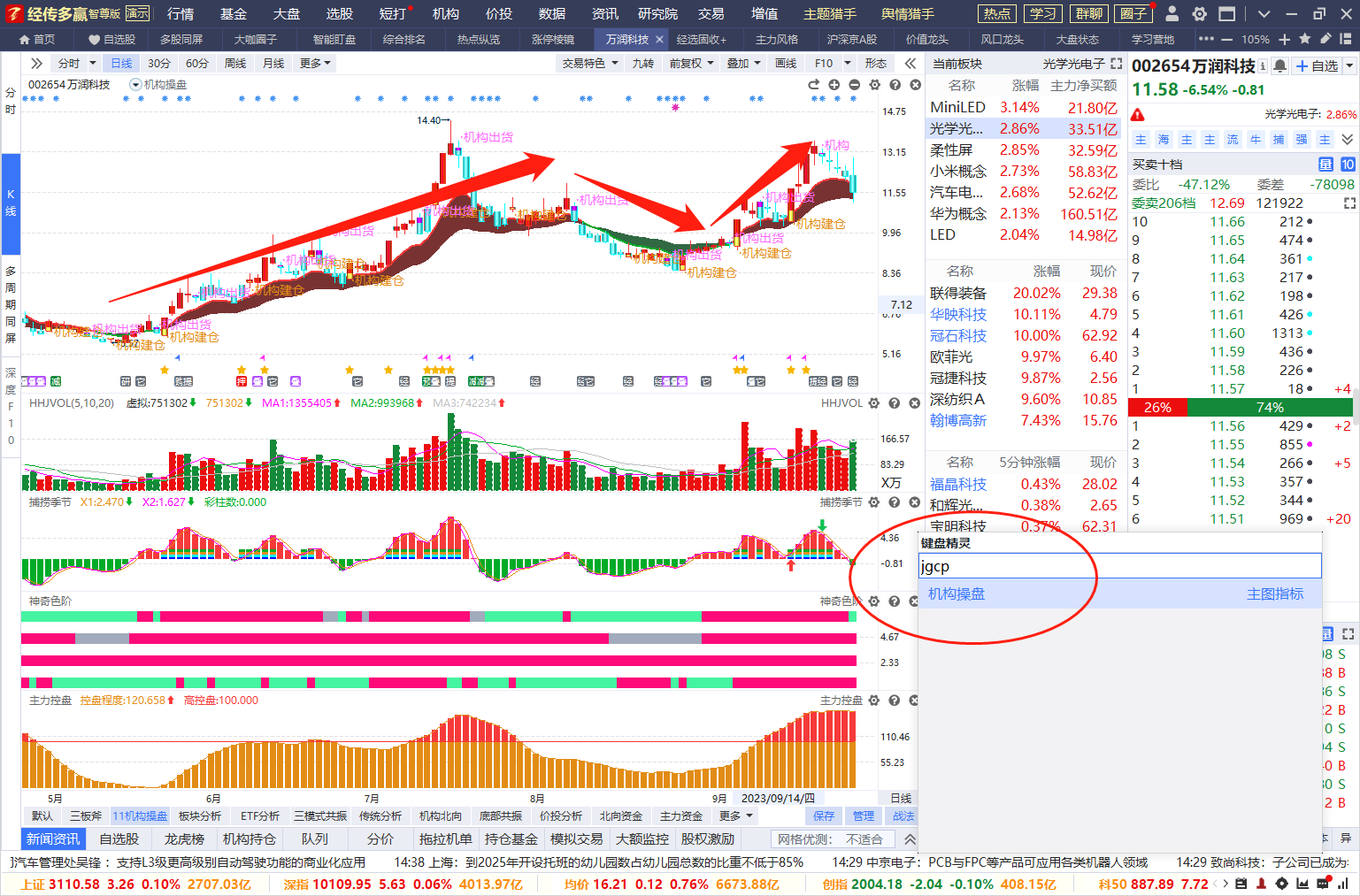Switch to 涨停棱镜 tab

tap(552, 40)
